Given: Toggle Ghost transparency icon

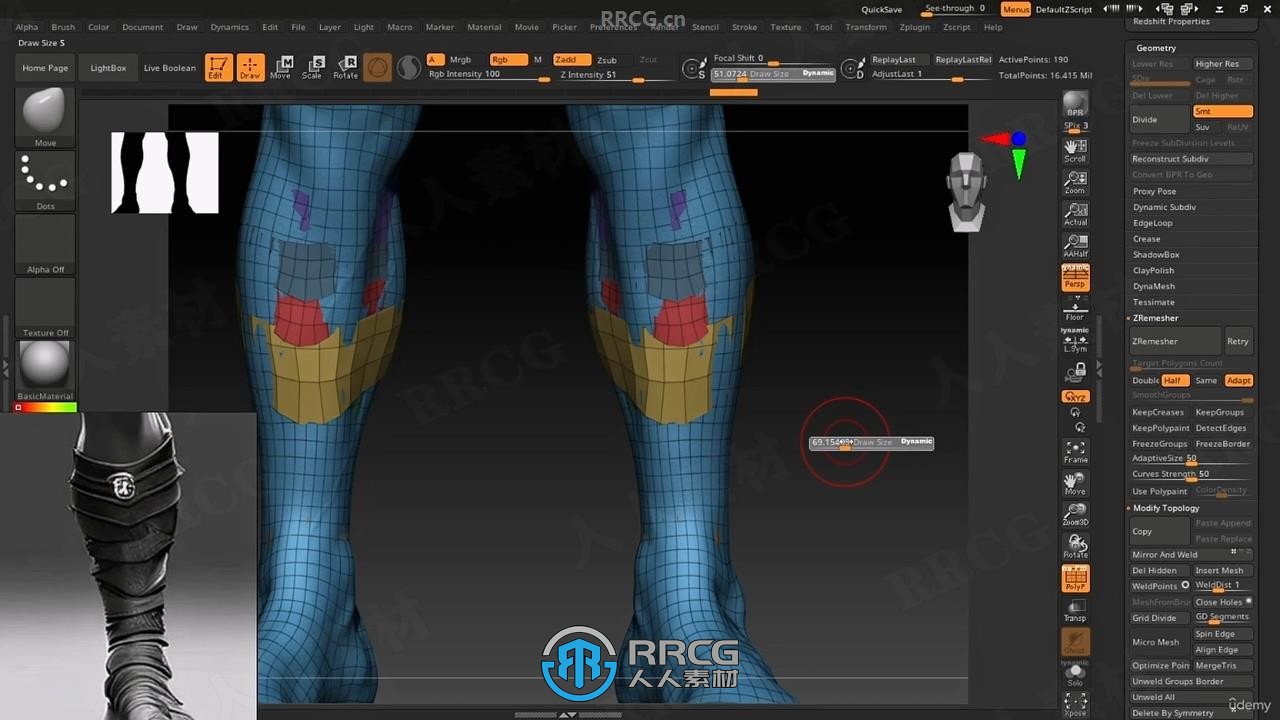Looking at the screenshot, I should pos(1075,642).
